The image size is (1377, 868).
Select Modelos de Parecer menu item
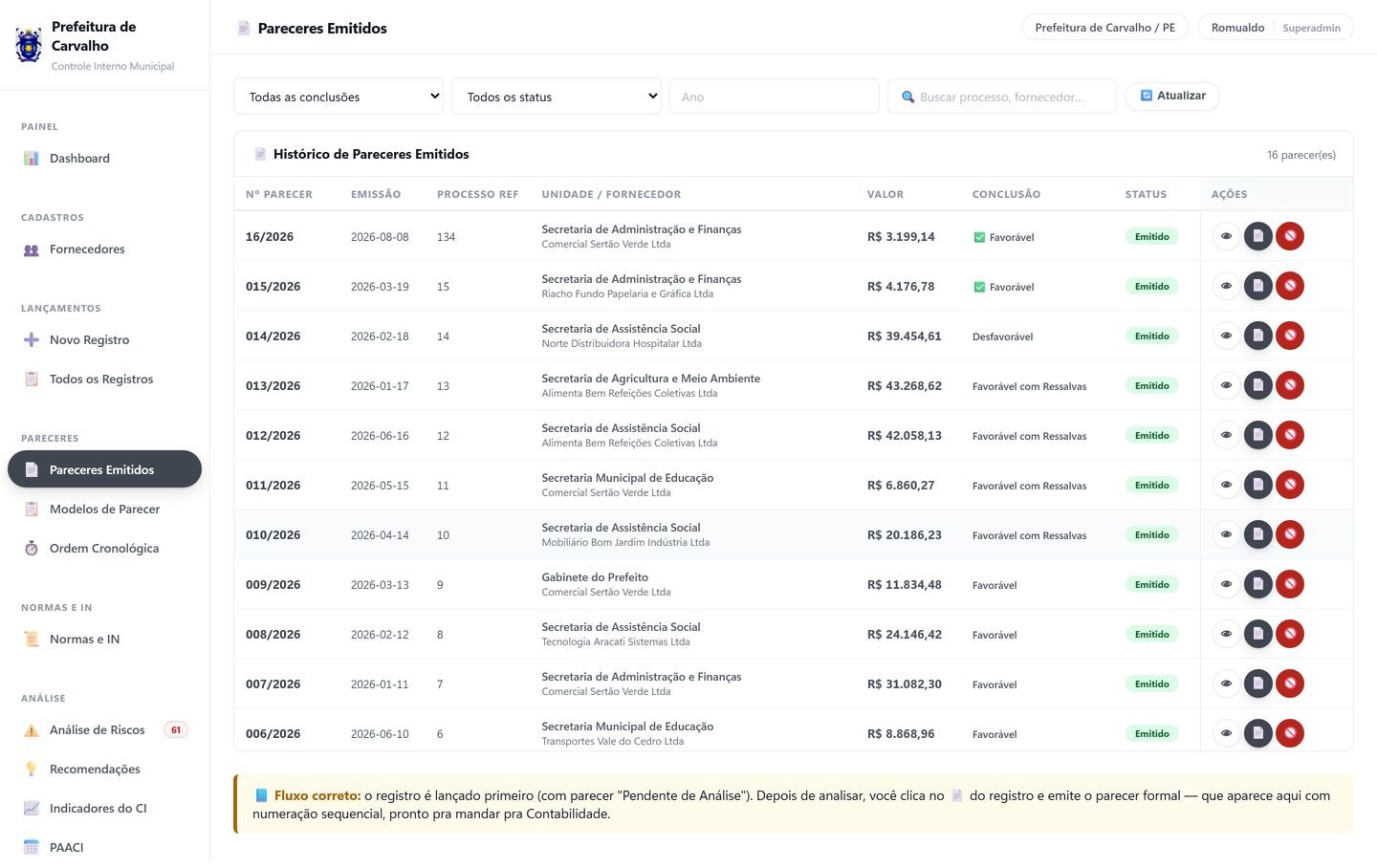coord(104,510)
